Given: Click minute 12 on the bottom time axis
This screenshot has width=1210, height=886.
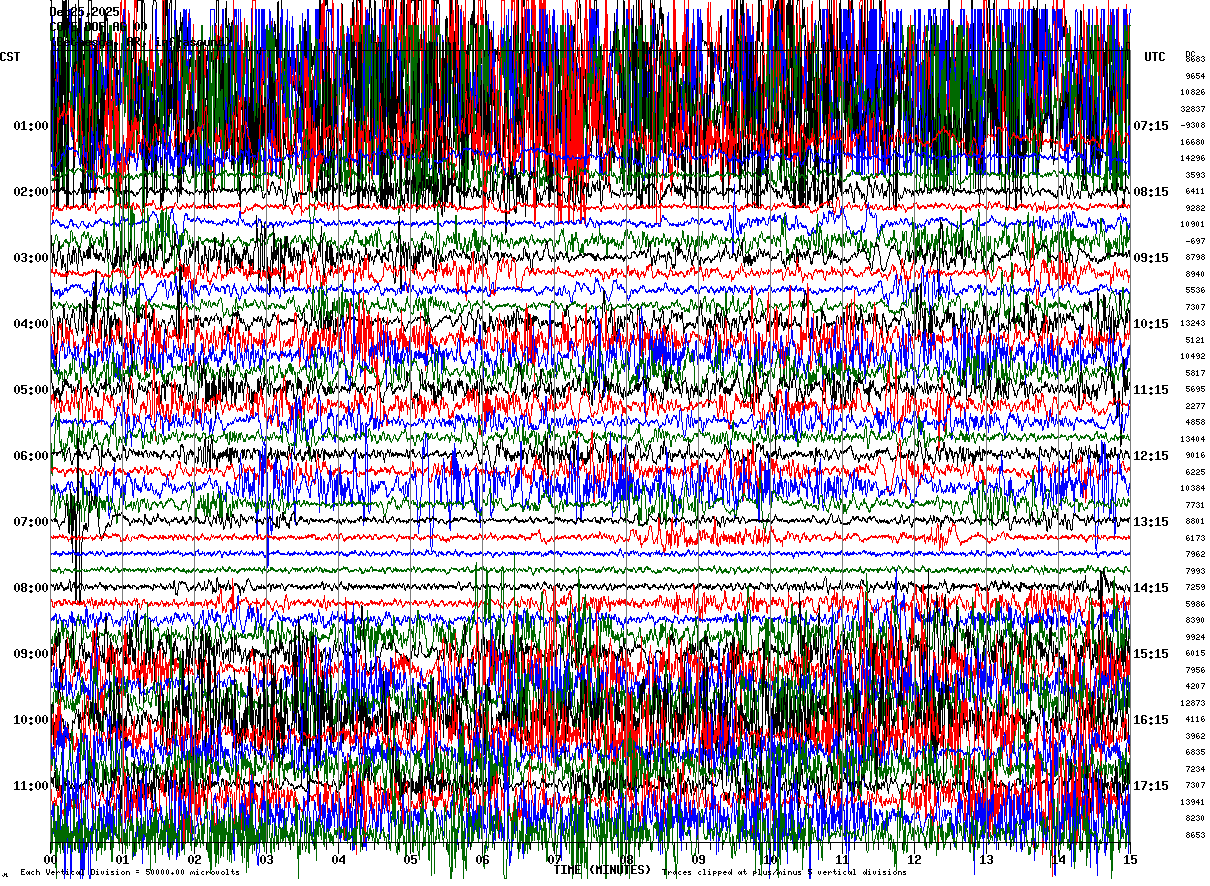Looking at the screenshot, I should (x=914, y=860).
